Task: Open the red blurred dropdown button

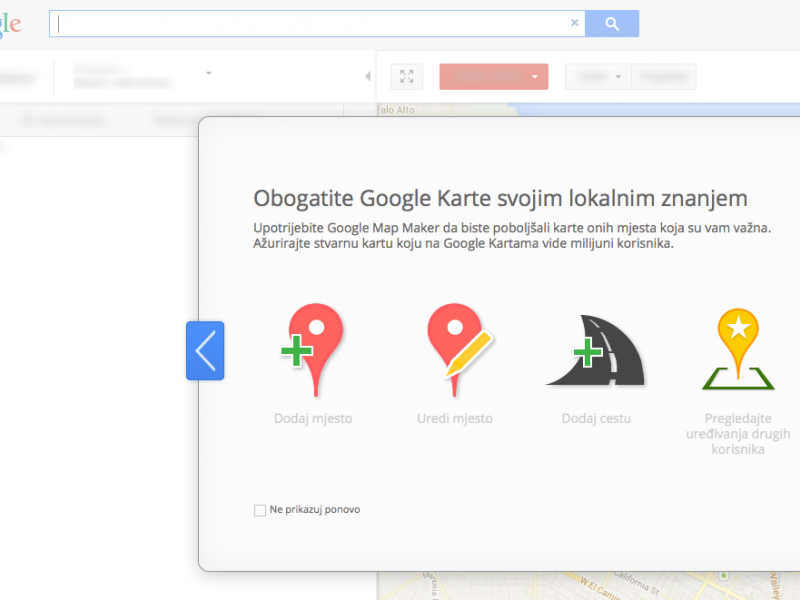Action: pyautogui.click(x=493, y=77)
